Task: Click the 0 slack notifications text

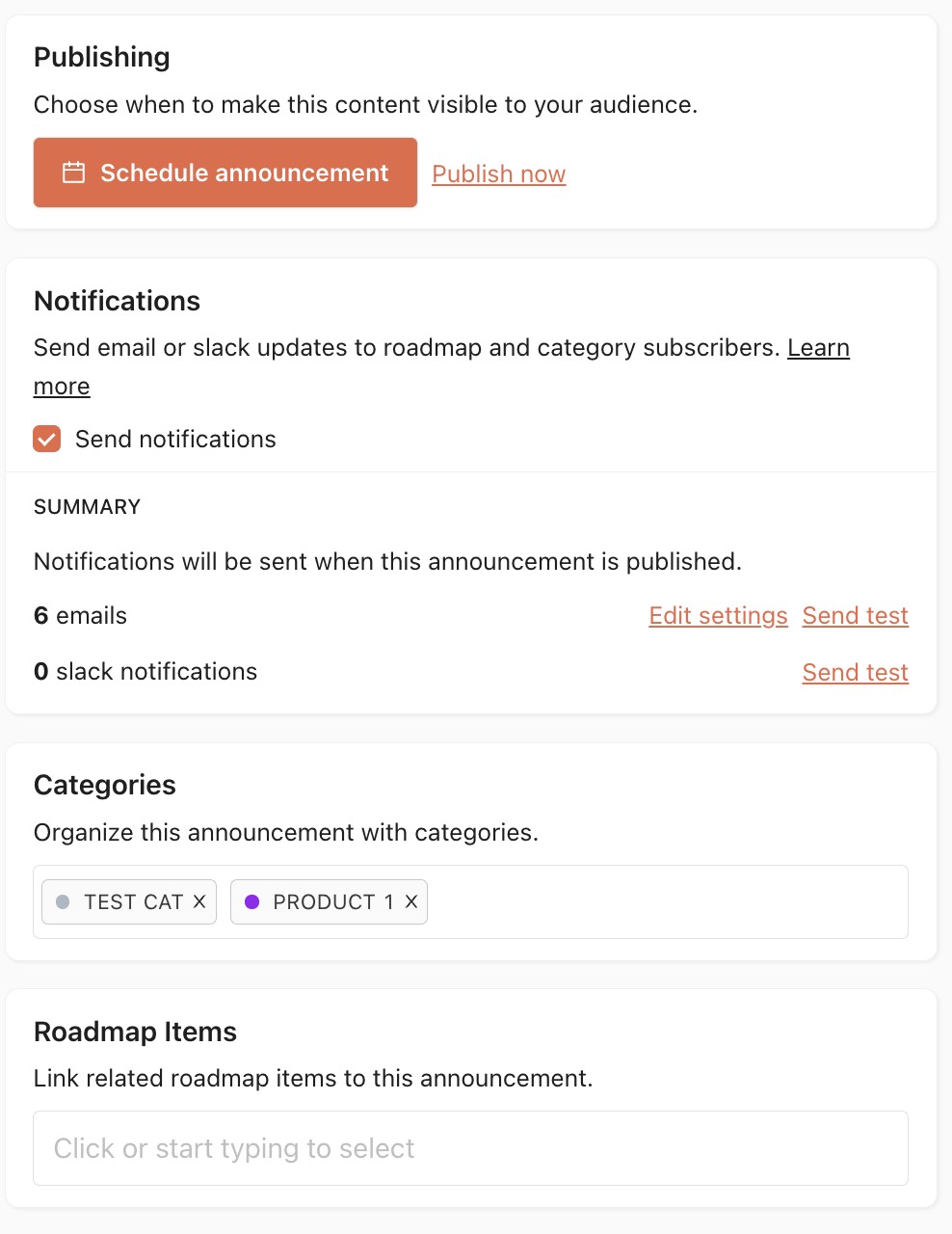Action: (145, 671)
